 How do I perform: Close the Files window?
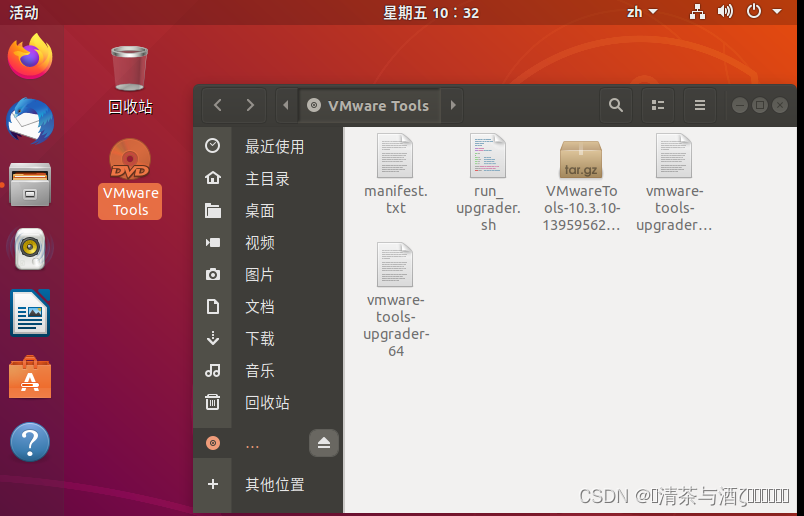[x=780, y=105]
